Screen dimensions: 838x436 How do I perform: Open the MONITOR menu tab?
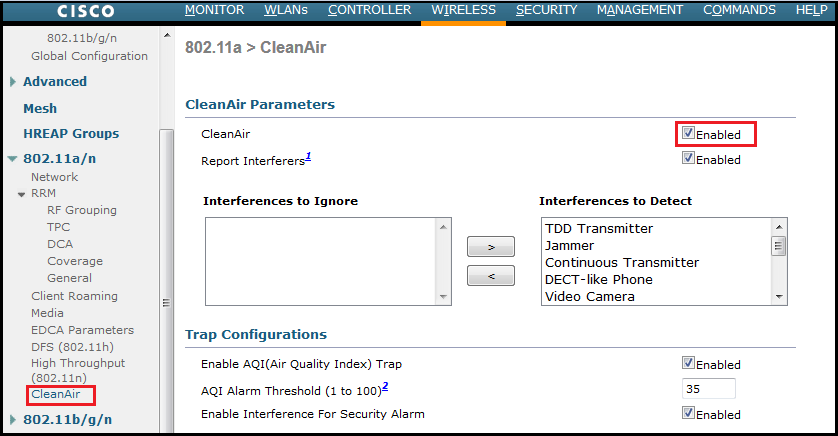[214, 10]
